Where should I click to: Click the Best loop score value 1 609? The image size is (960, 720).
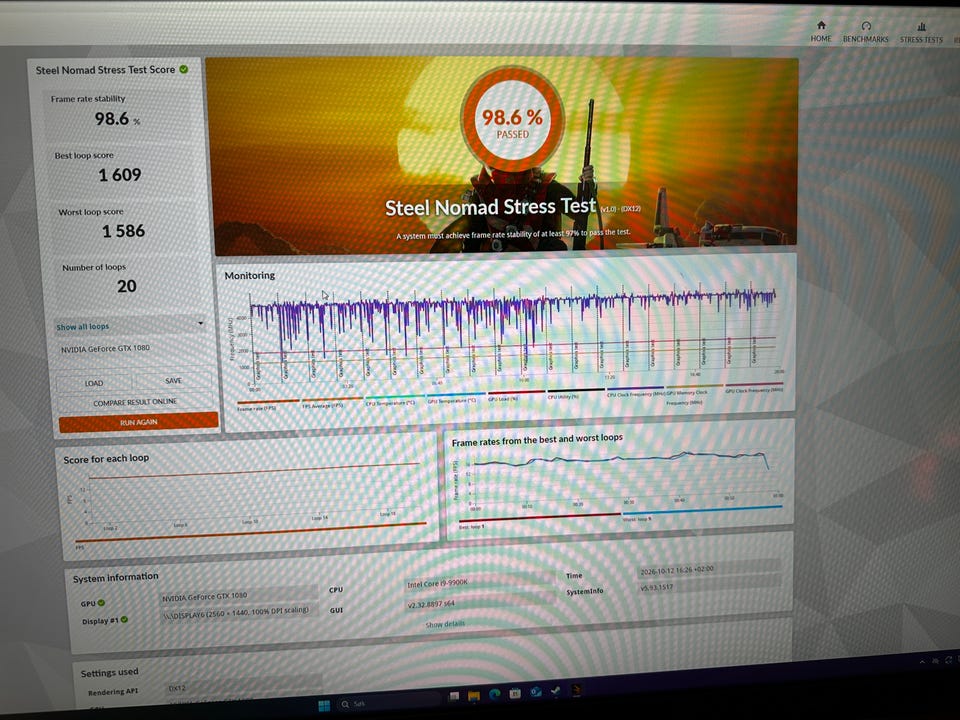point(120,175)
